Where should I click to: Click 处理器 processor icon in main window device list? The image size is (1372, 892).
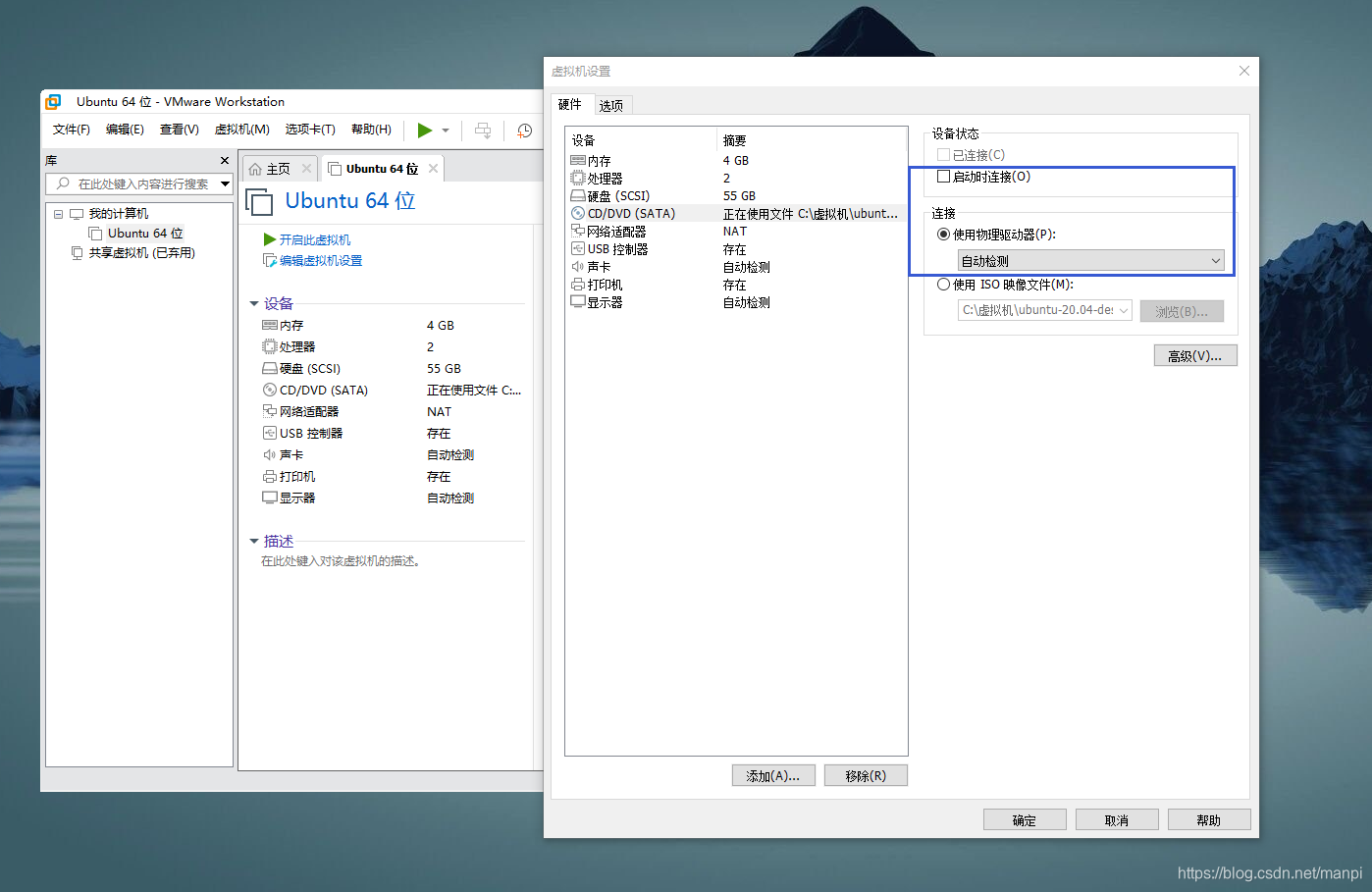(x=270, y=347)
